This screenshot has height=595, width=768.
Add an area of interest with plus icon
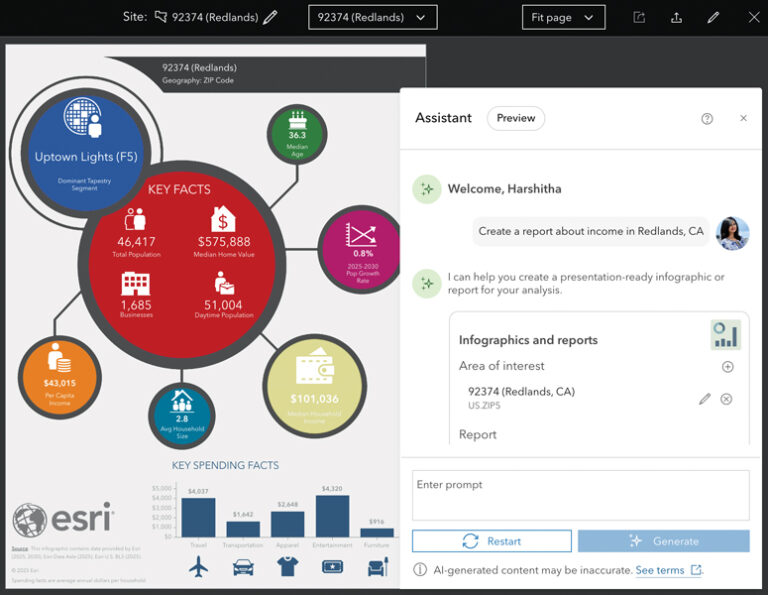click(728, 366)
